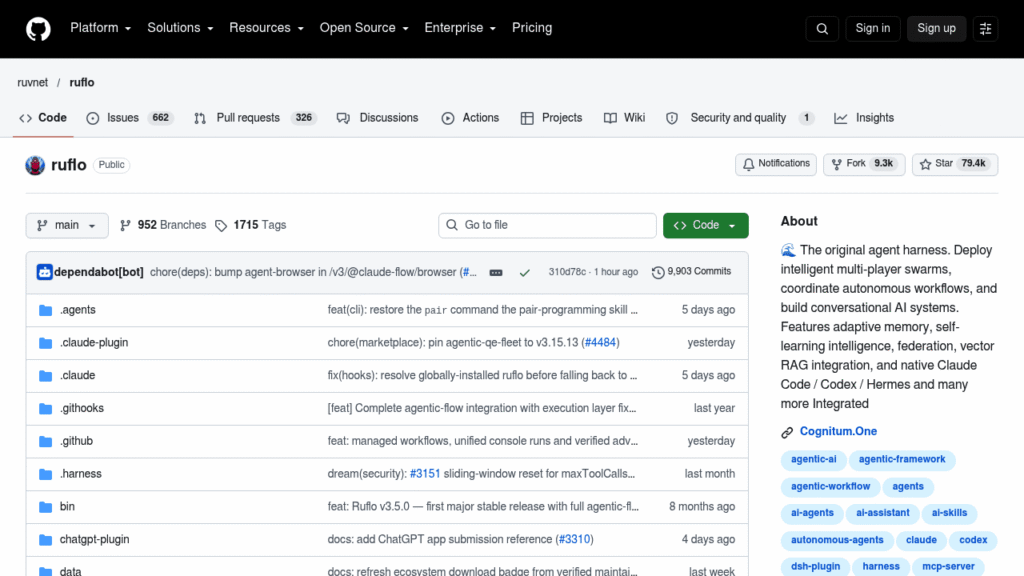Expand the Resources menu
Screen dimensions: 1024x576
(266, 28)
